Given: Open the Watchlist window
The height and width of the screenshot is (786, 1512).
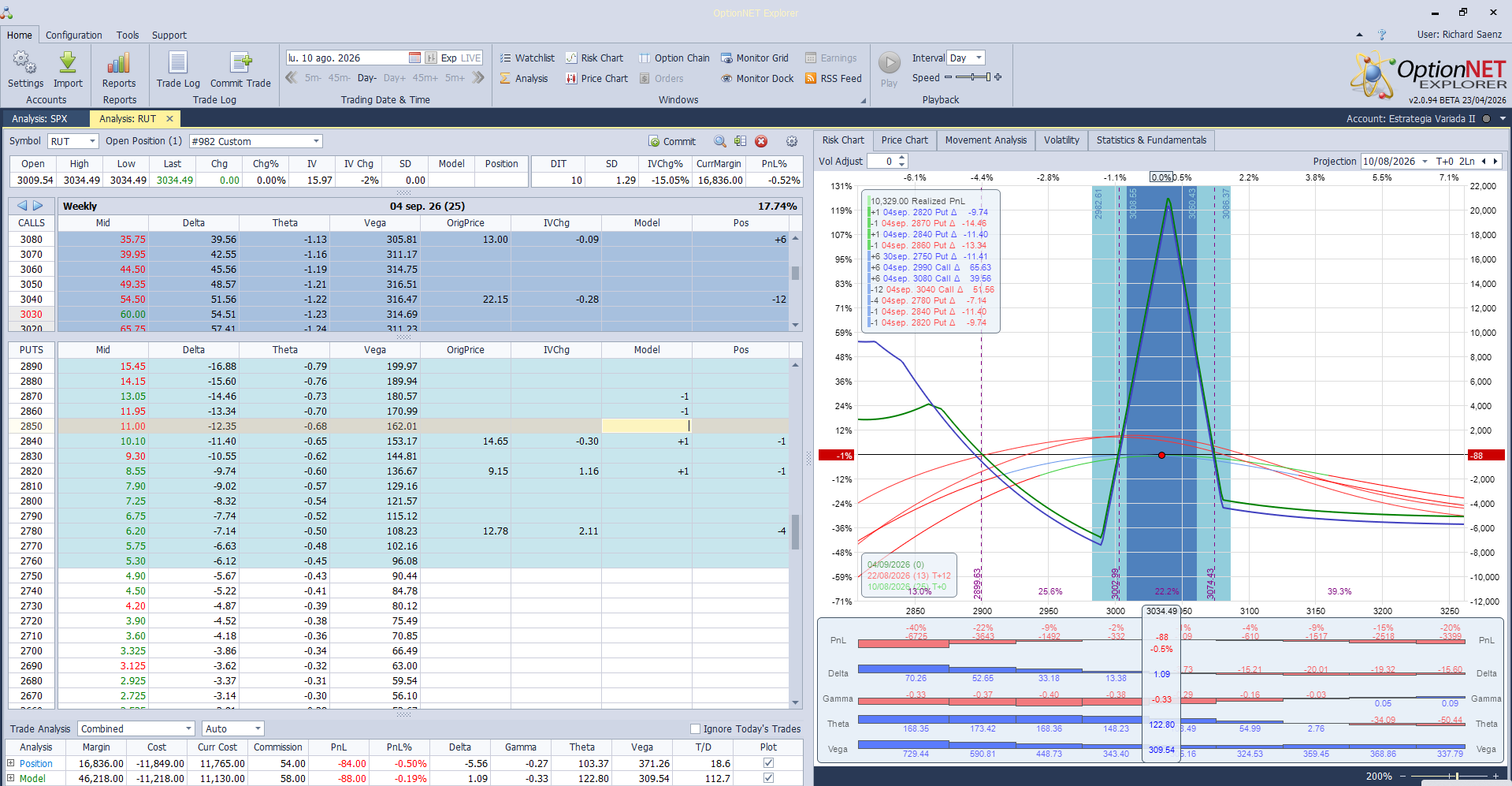Looking at the screenshot, I should [x=527, y=58].
